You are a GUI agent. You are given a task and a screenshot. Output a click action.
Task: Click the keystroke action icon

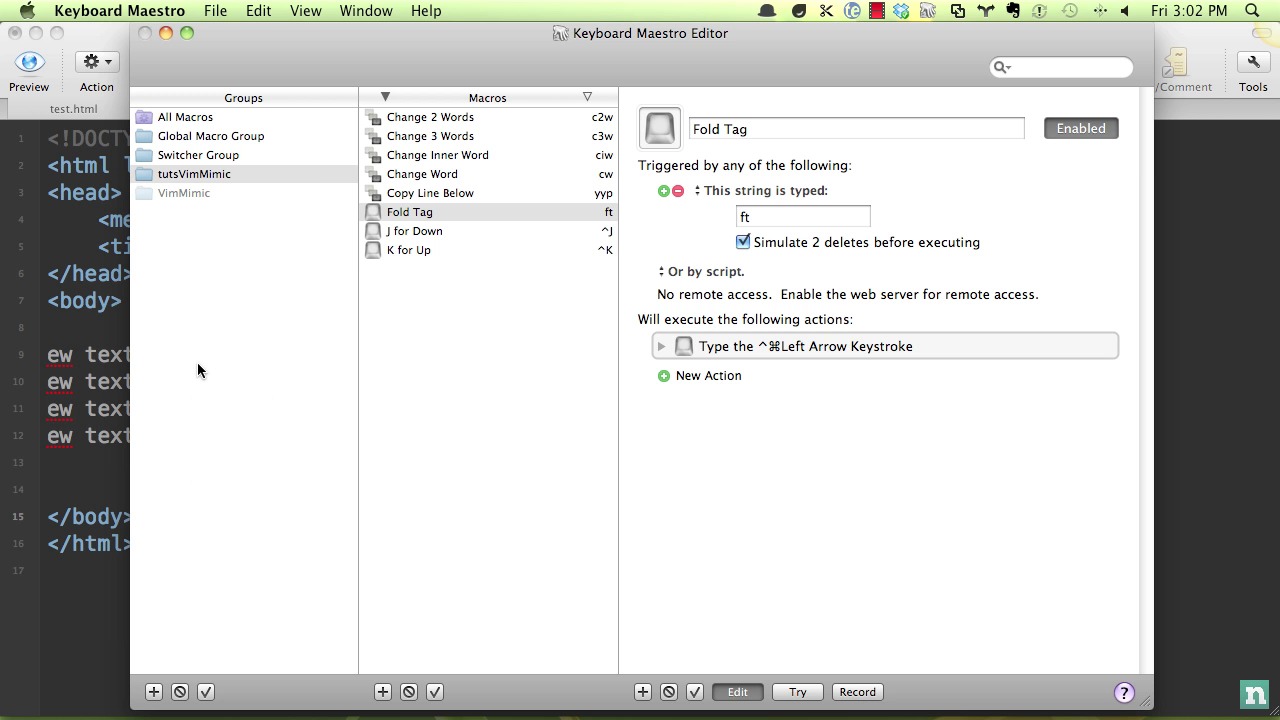684,346
